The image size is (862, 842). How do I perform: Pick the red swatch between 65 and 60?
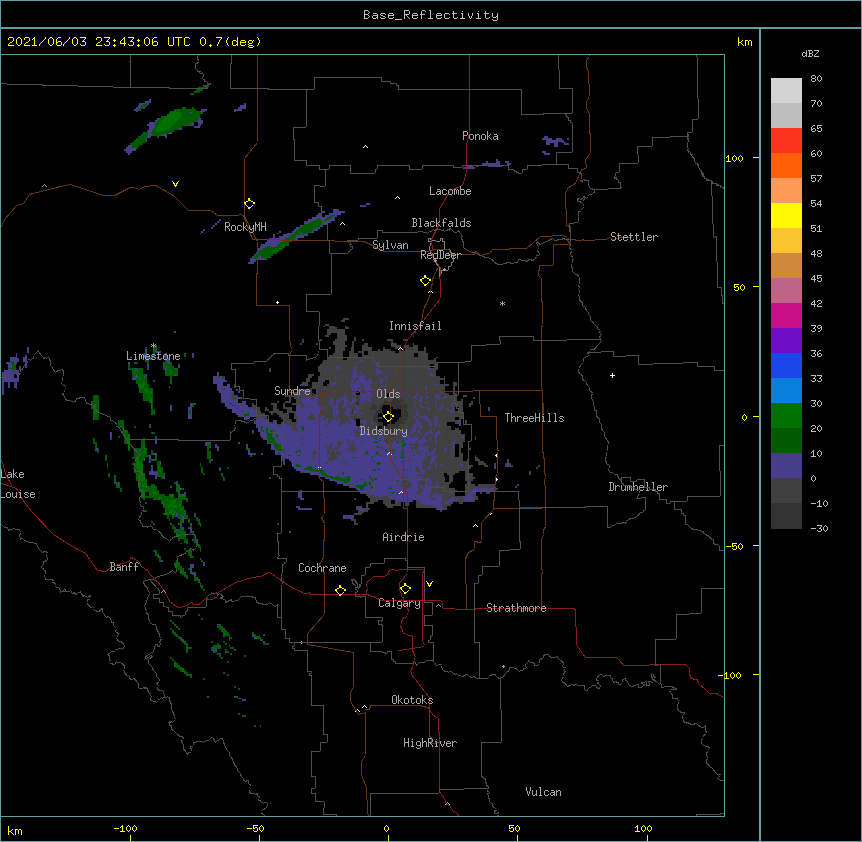point(786,140)
